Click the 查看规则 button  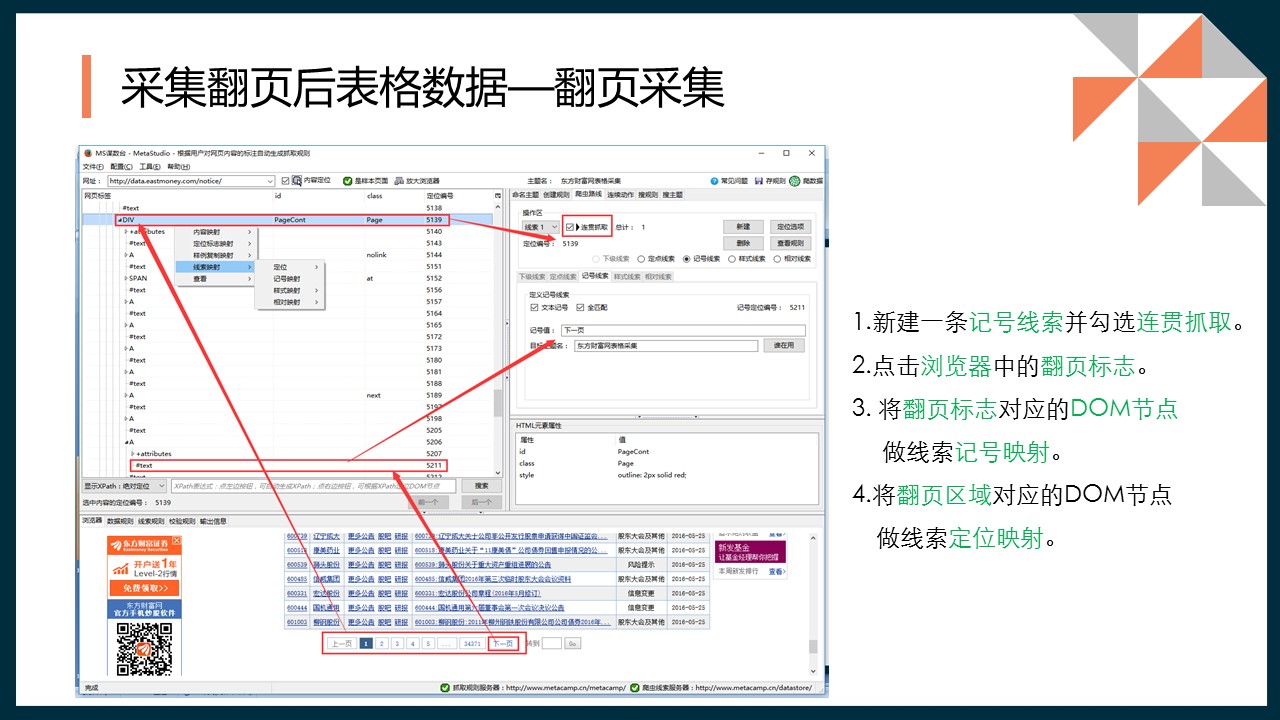coord(790,243)
